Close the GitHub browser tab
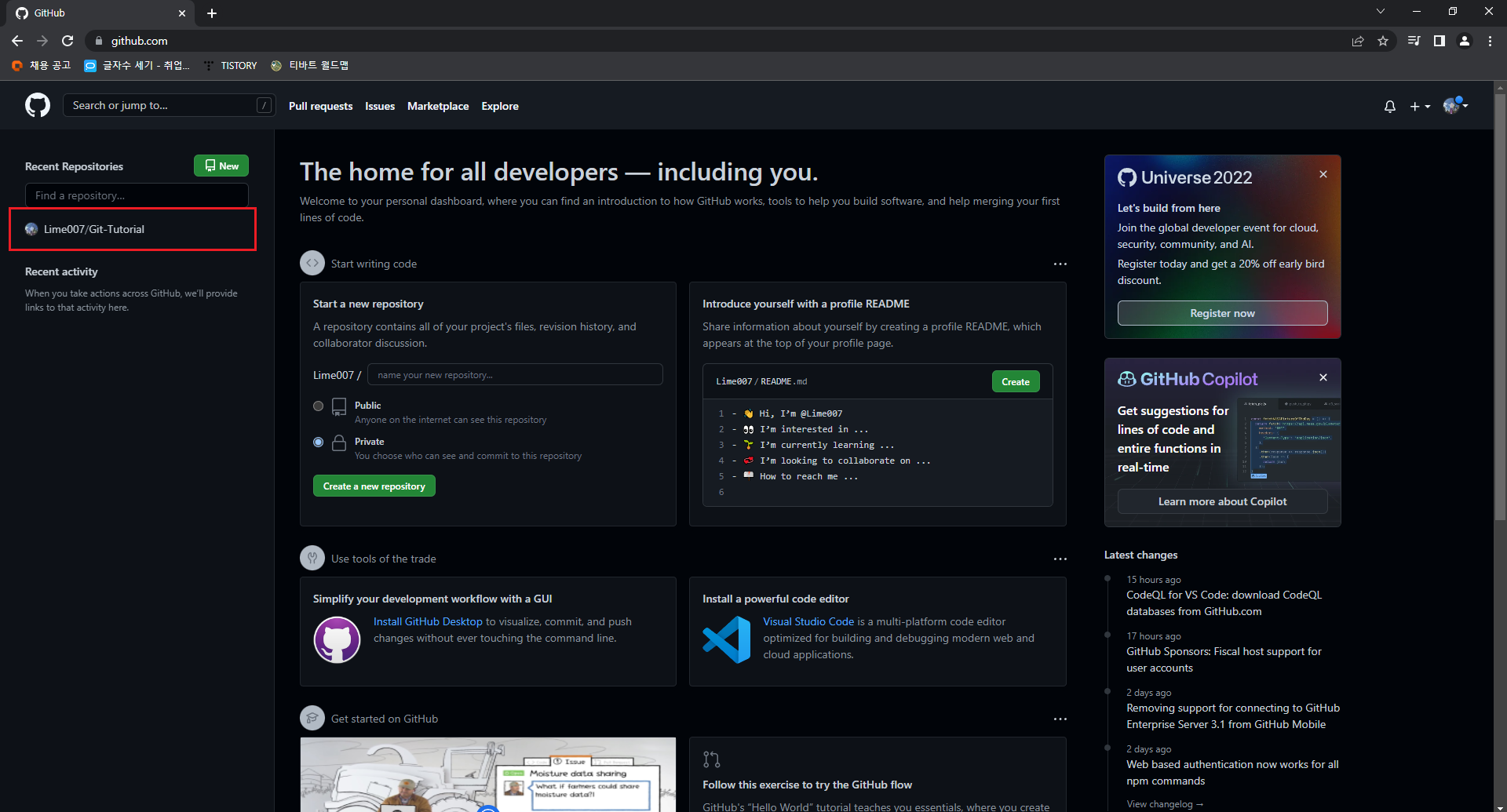 point(182,13)
